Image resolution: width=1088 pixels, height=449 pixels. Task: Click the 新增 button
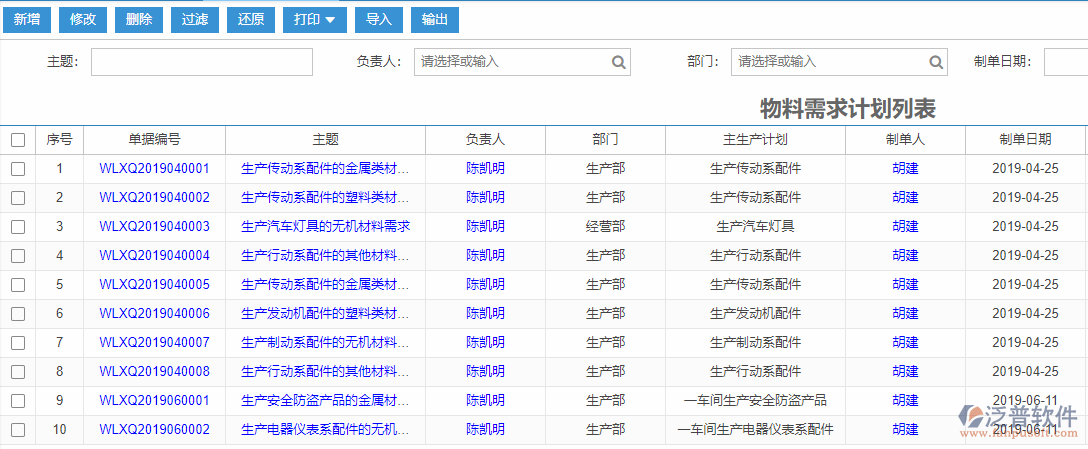27,19
